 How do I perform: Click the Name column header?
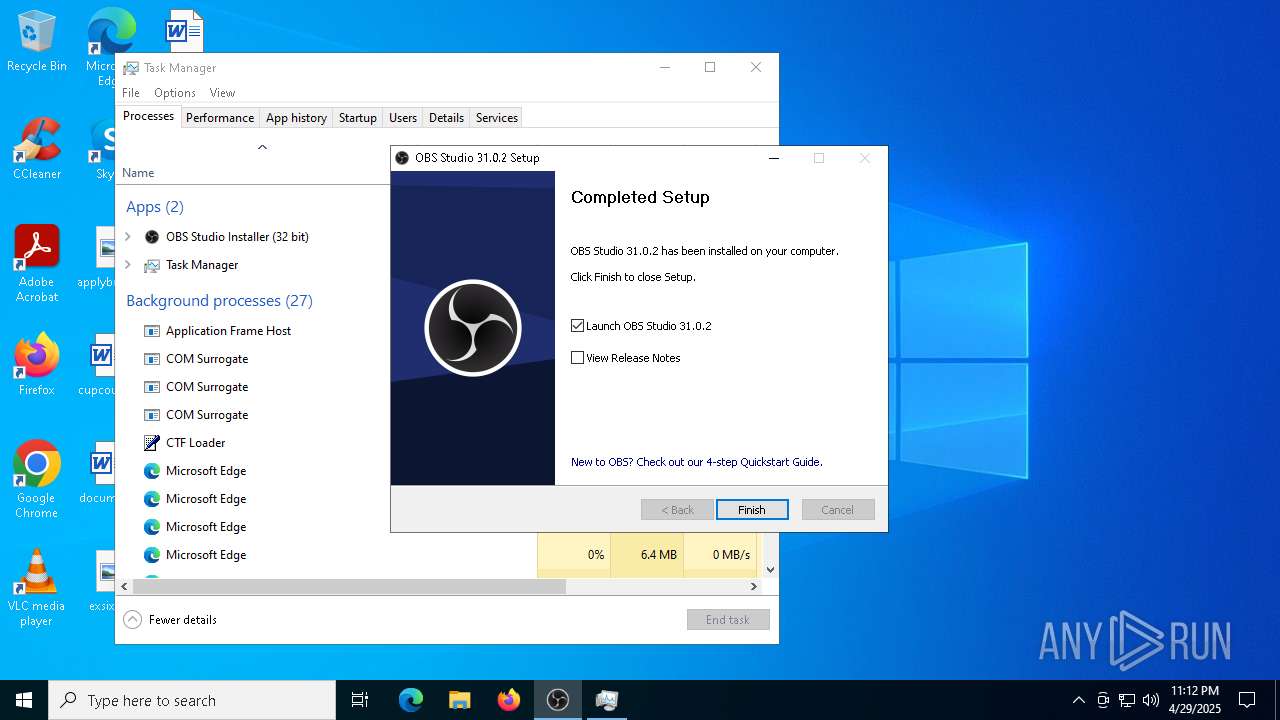point(138,173)
